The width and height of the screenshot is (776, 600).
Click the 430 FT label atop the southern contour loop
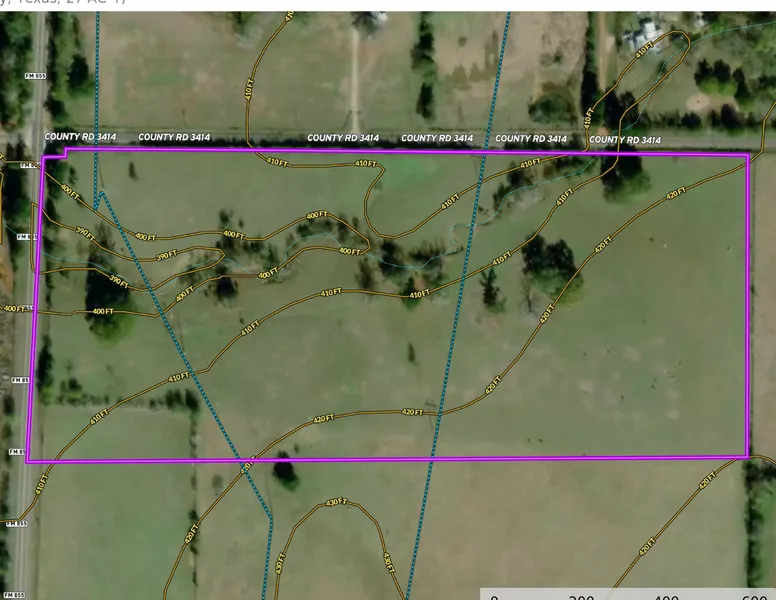point(337,500)
